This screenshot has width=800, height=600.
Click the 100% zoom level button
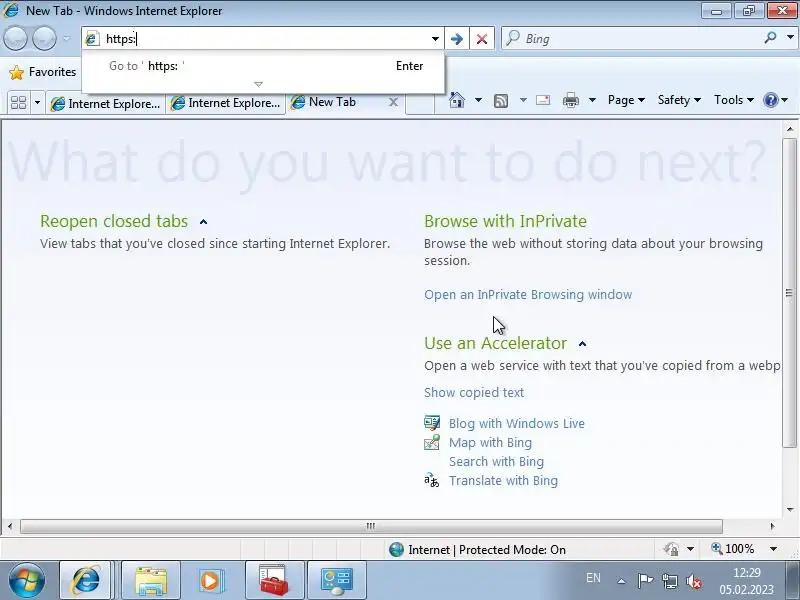coord(733,549)
